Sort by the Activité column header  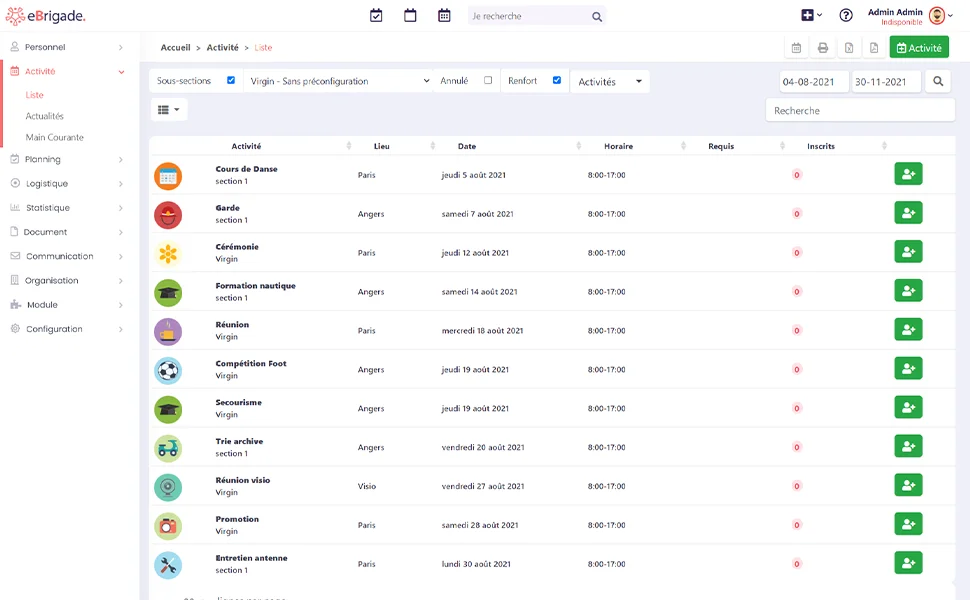[246, 146]
